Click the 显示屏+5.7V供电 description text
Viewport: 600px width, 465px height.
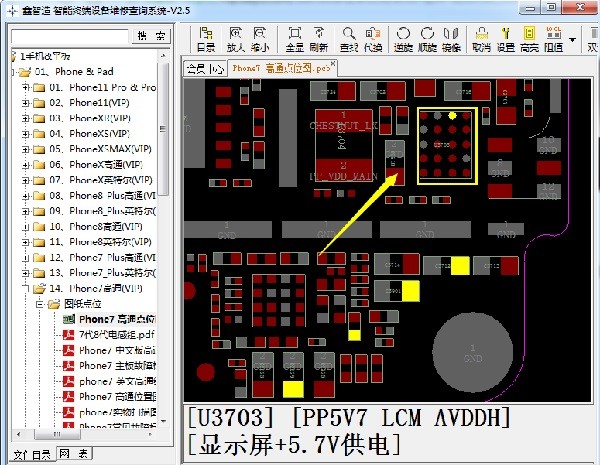click(293, 445)
